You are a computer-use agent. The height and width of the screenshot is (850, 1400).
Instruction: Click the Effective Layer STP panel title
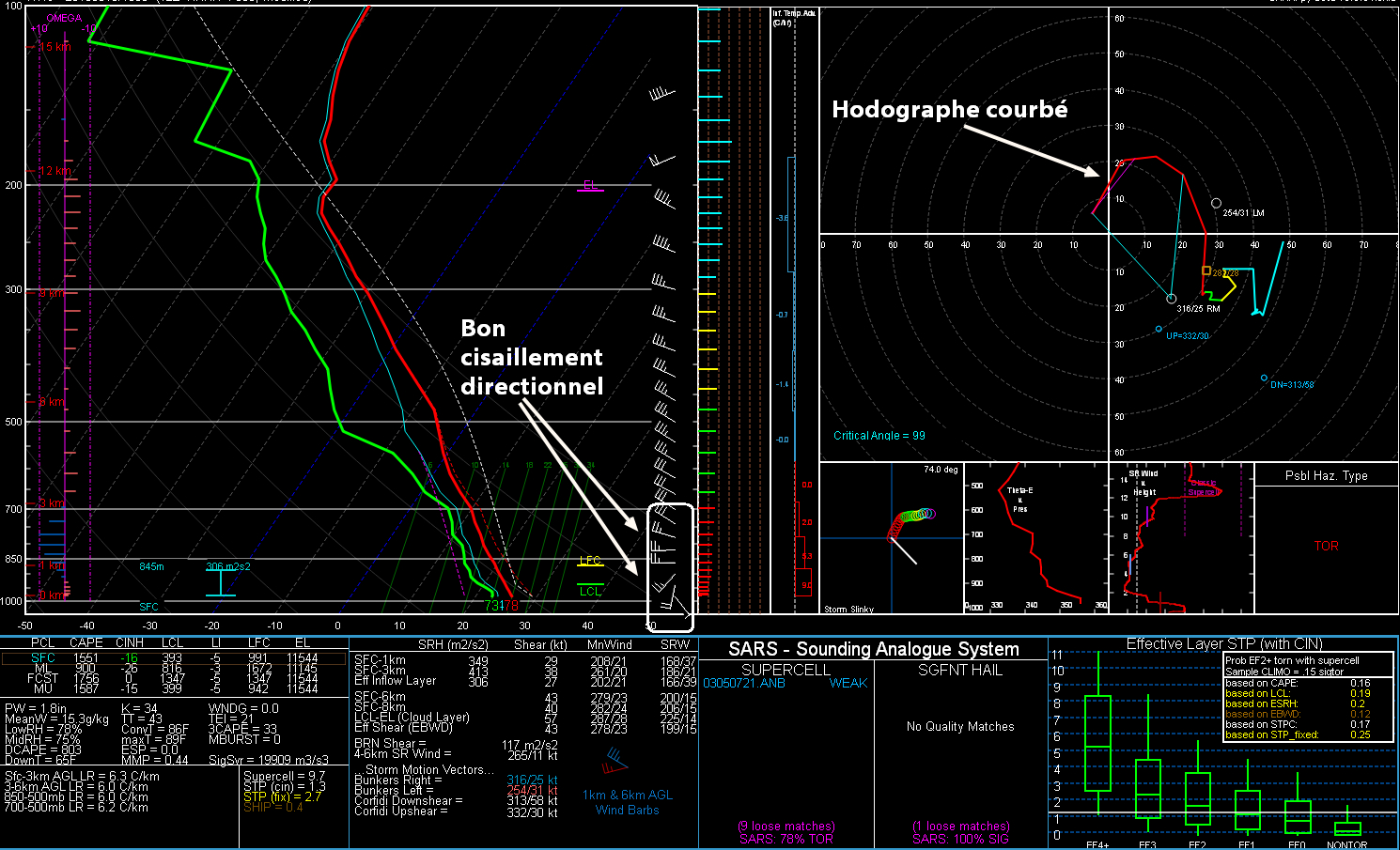(1223, 643)
